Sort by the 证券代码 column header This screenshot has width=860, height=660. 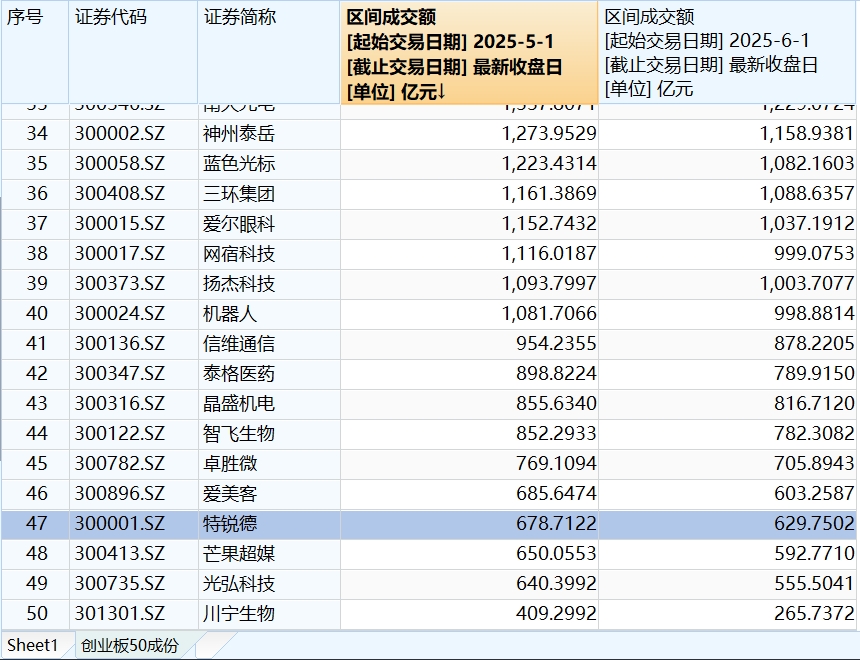pyautogui.click(x=133, y=52)
